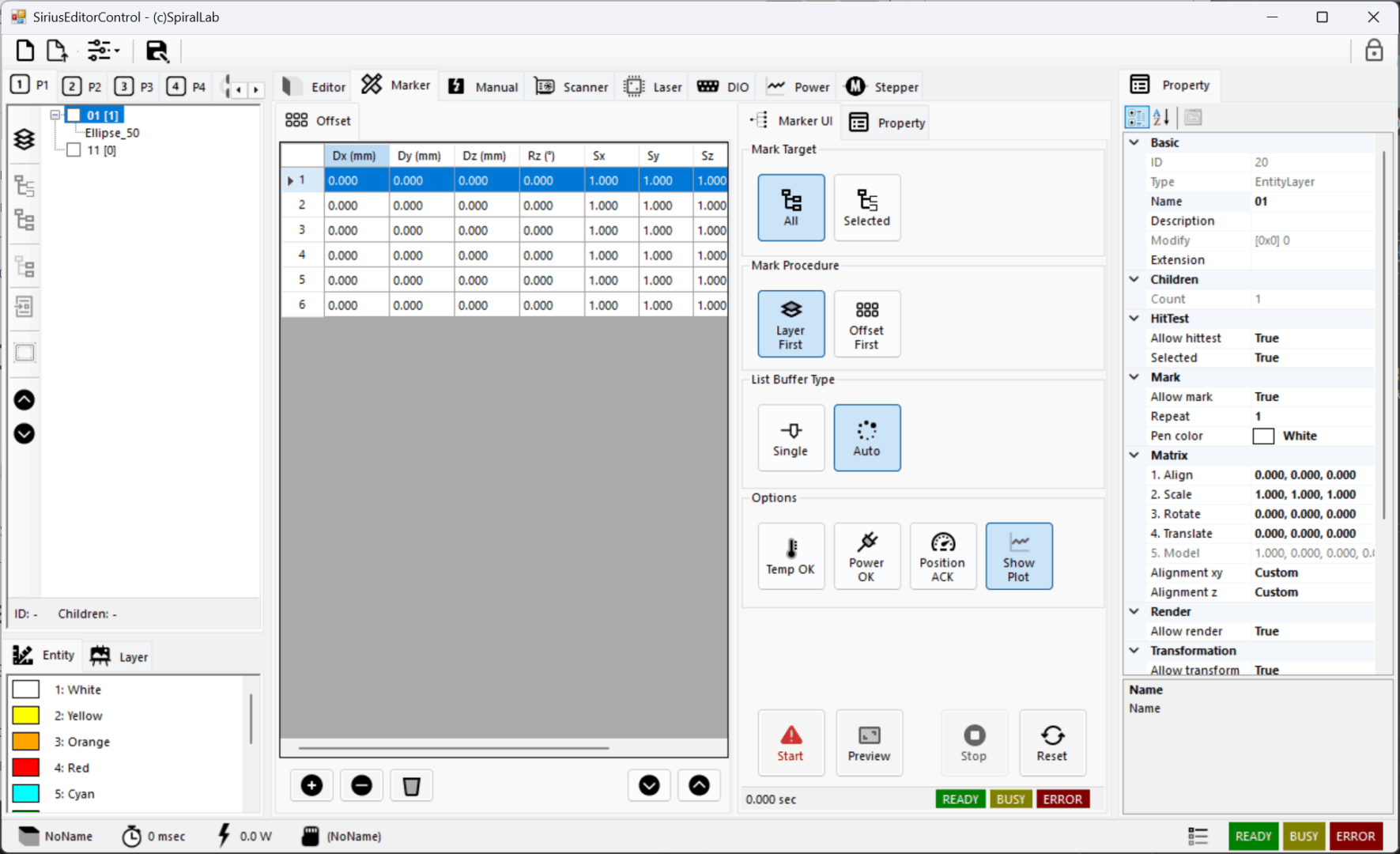The width and height of the screenshot is (1400, 854).
Task: Click the save file icon in toolbar
Action: tap(157, 51)
